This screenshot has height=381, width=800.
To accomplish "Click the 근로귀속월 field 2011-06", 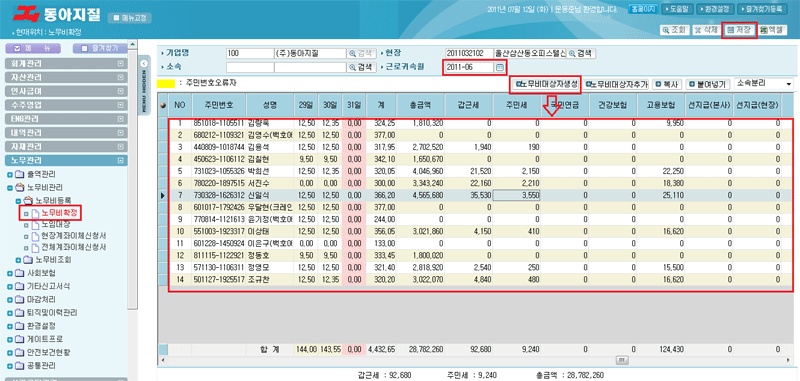I will pos(469,67).
